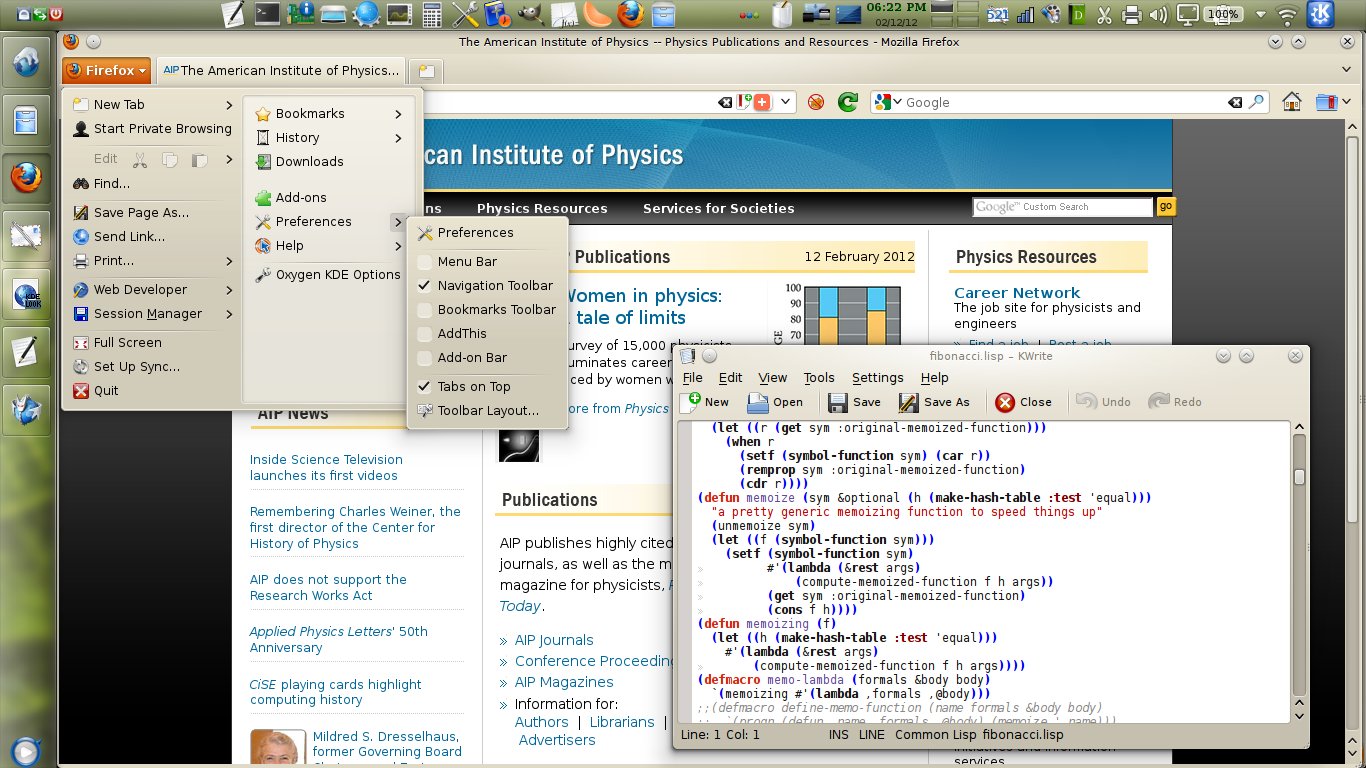Click the wrench and screwdriver settings icon
The image size is (1366, 768).
[x=465, y=14]
